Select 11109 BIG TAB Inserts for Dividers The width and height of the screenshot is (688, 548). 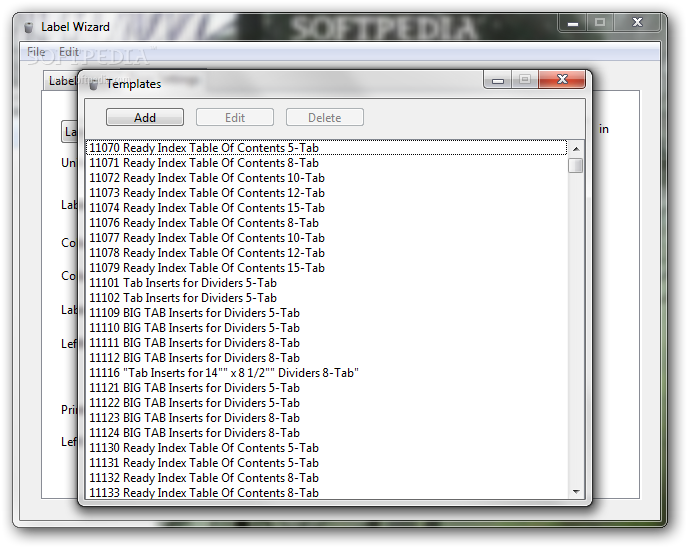click(x=326, y=313)
